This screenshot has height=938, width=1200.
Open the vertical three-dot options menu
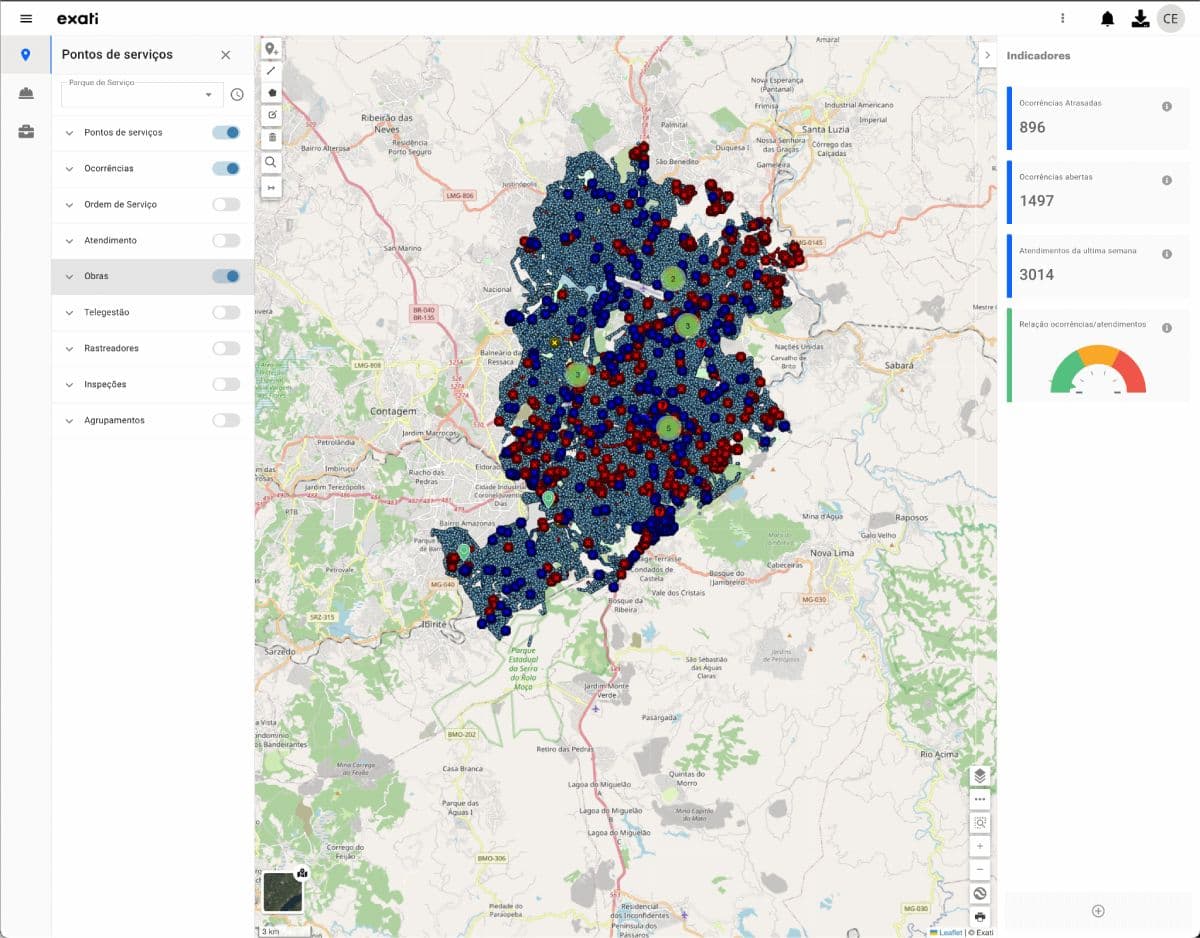click(1062, 19)
